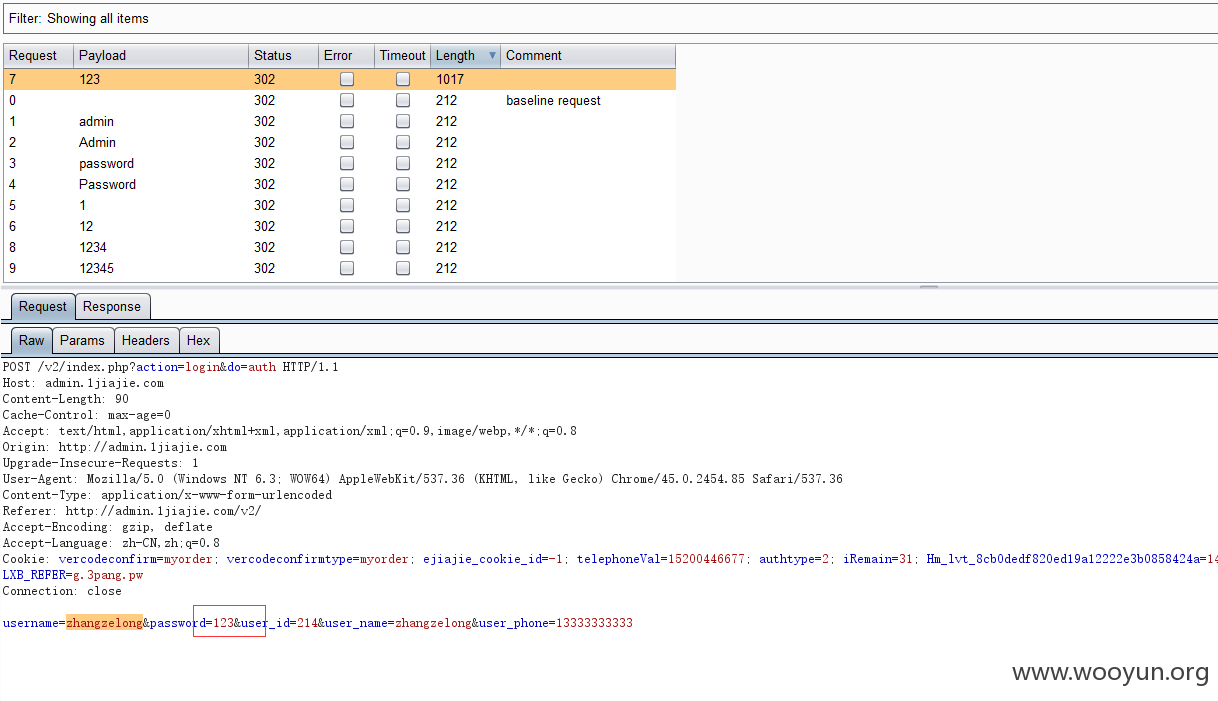Toggle Timeout checkbox for payload 123
The image size is (1218, 701).
pyautogui.click(x=403, y=79)
